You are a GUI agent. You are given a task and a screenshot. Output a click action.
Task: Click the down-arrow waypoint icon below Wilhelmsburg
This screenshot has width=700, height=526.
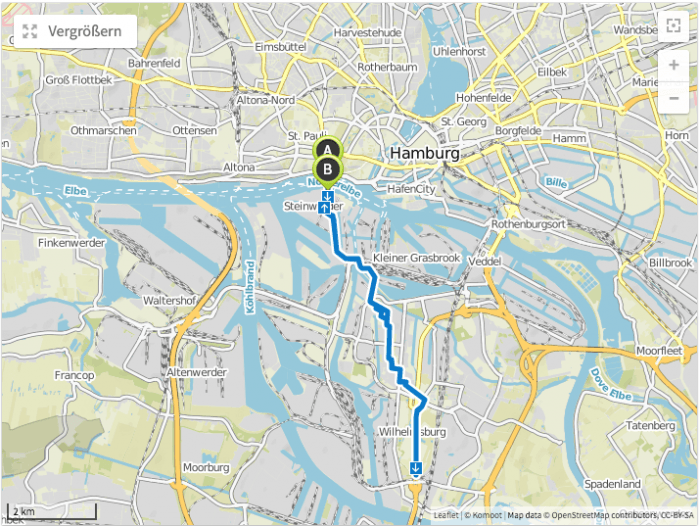[x=416, y=468]
